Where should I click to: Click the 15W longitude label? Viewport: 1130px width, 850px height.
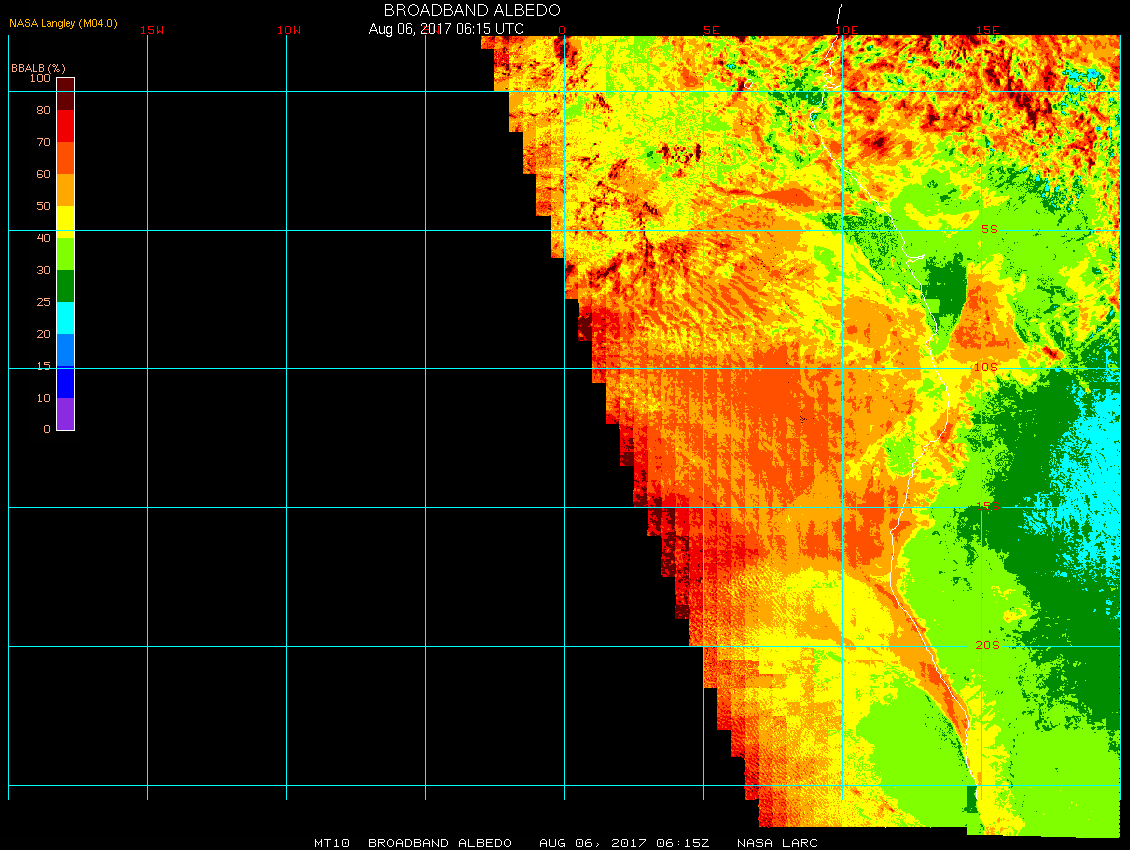(152, 30)
